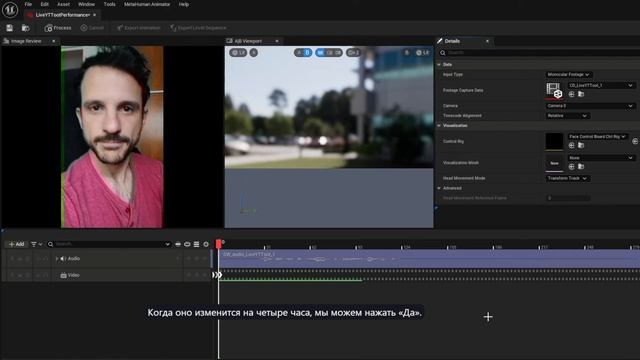Browse to Visualization Mesh asset
The height and width of the screenshot is (360, 640).
click(x=581, y=167)
